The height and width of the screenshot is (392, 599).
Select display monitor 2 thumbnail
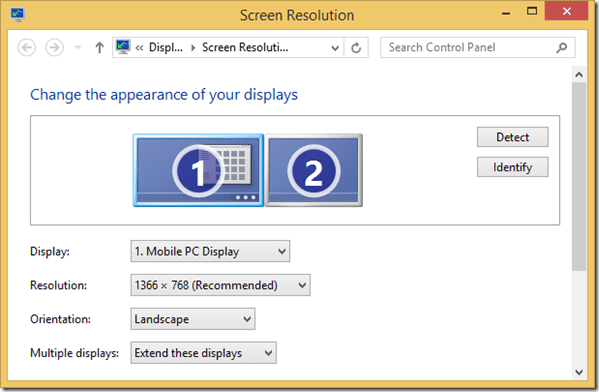(314, 170)
